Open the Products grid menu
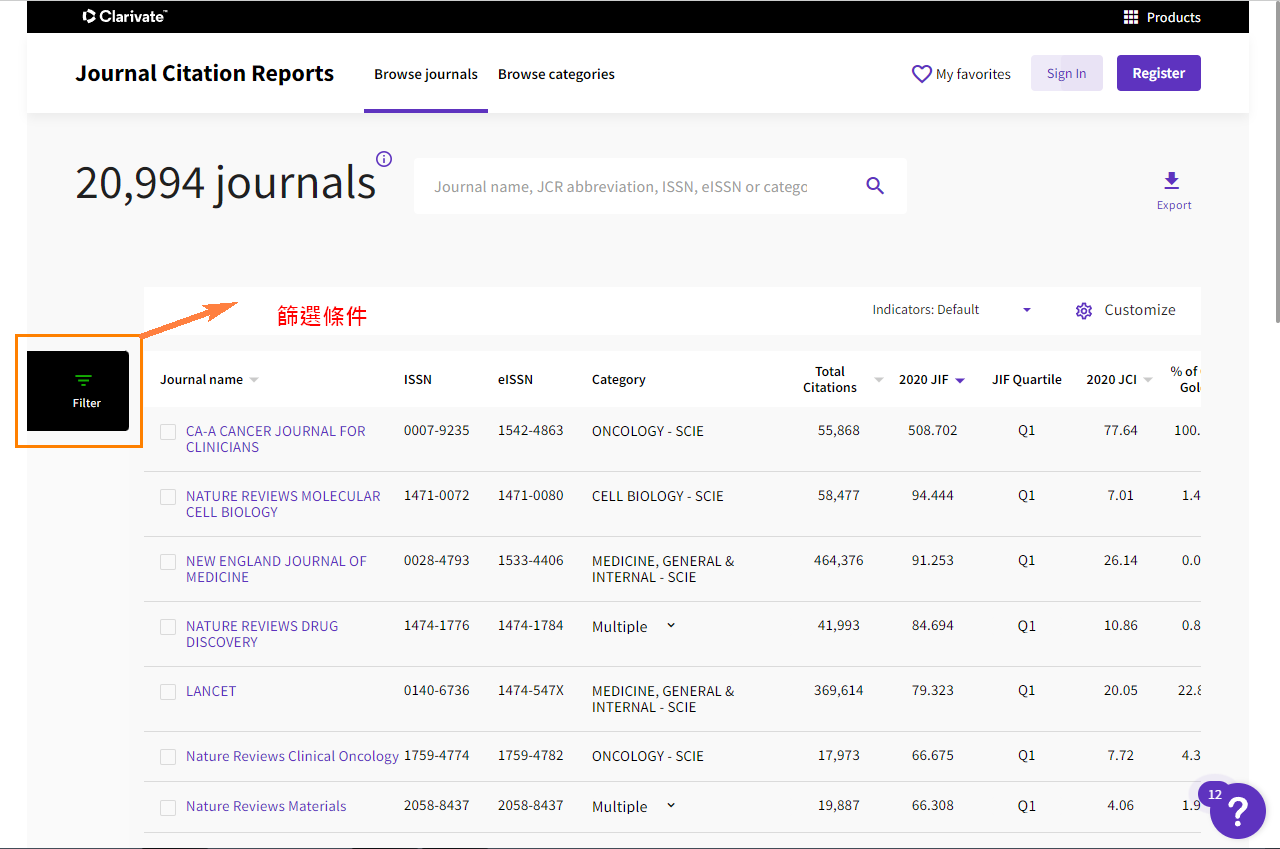The image size is (1280, 849). click(1162, 17)
